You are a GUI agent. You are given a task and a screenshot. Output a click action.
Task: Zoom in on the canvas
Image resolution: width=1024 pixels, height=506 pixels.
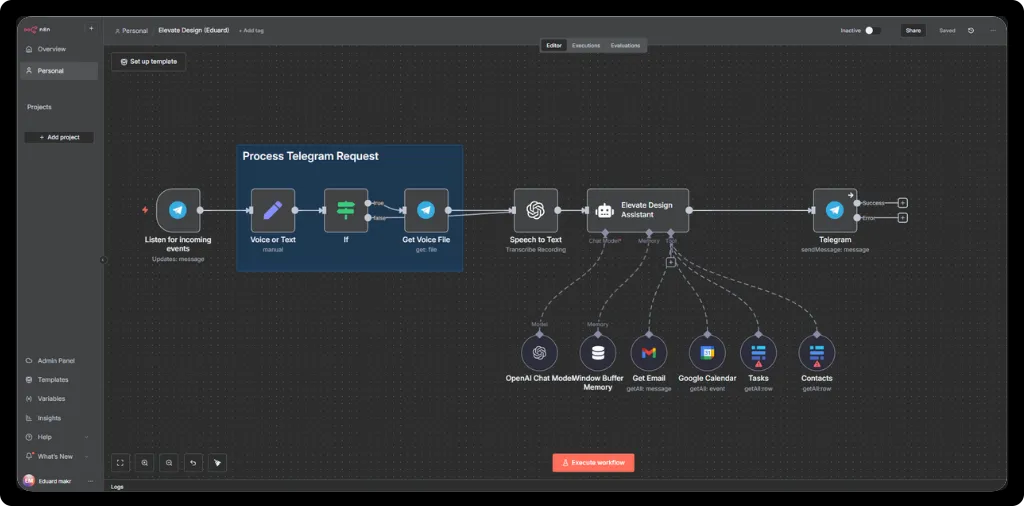pos(144,462)
